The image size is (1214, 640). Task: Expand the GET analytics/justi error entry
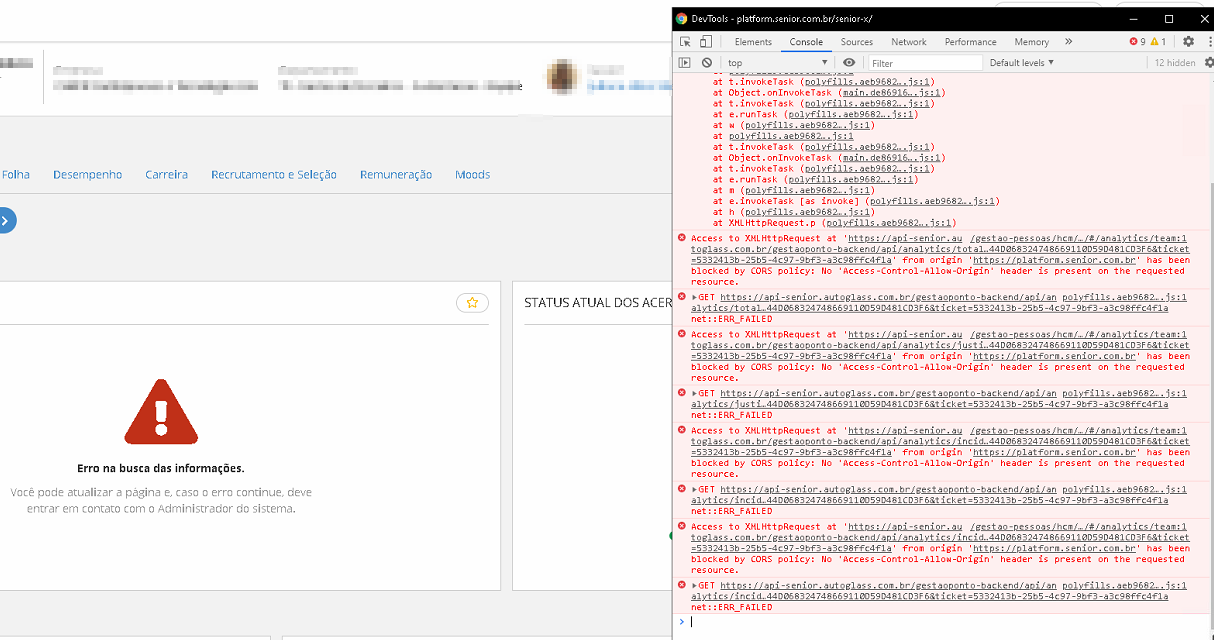(695, 393)
